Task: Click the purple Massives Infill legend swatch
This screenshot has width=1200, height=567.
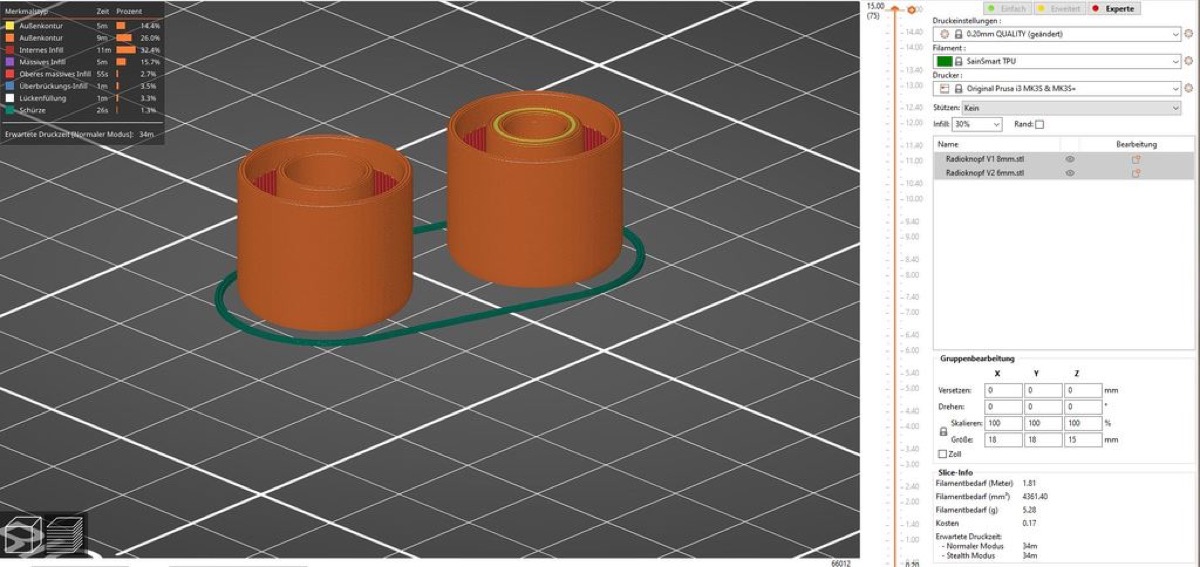Action: (x=9, y=62)
